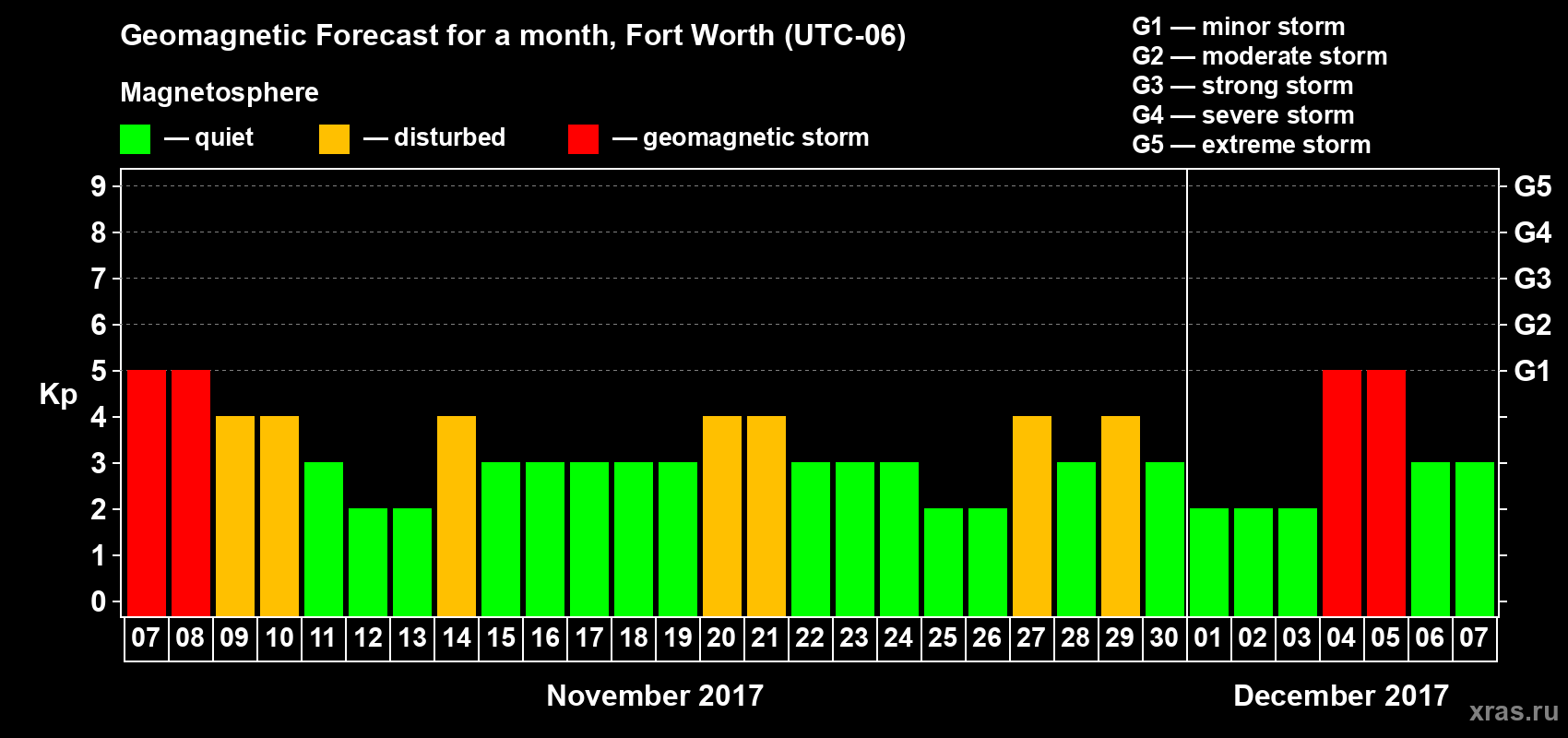Image resolution: width=1568 pixels, height=738 pixels.
Task: Click the date label 23
Action: (854, 637)
